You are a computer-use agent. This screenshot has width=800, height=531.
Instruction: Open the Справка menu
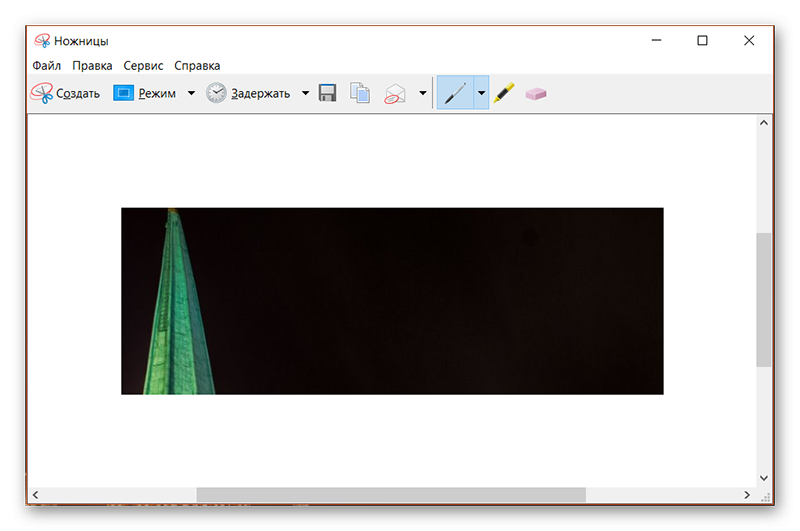tap(197, 66)
